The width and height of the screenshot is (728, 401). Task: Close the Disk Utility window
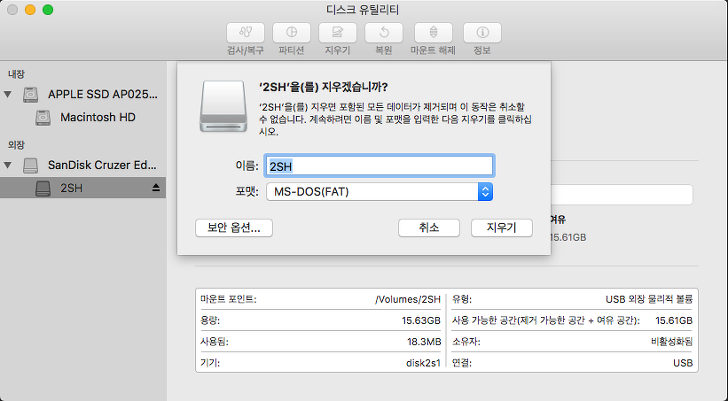[13, 10]
